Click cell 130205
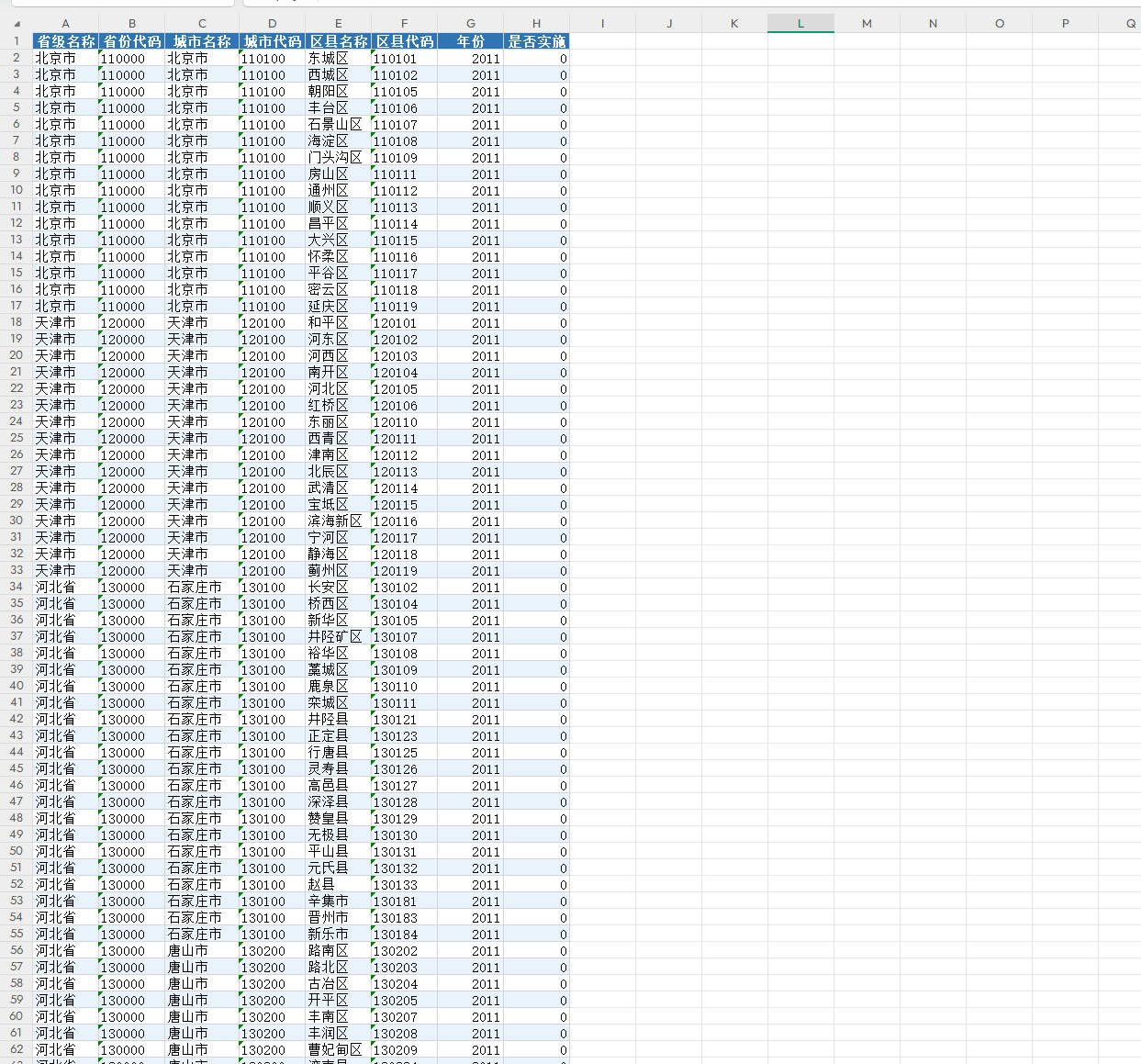This screenshot has height=1064, width=1141. (405, 1000)
